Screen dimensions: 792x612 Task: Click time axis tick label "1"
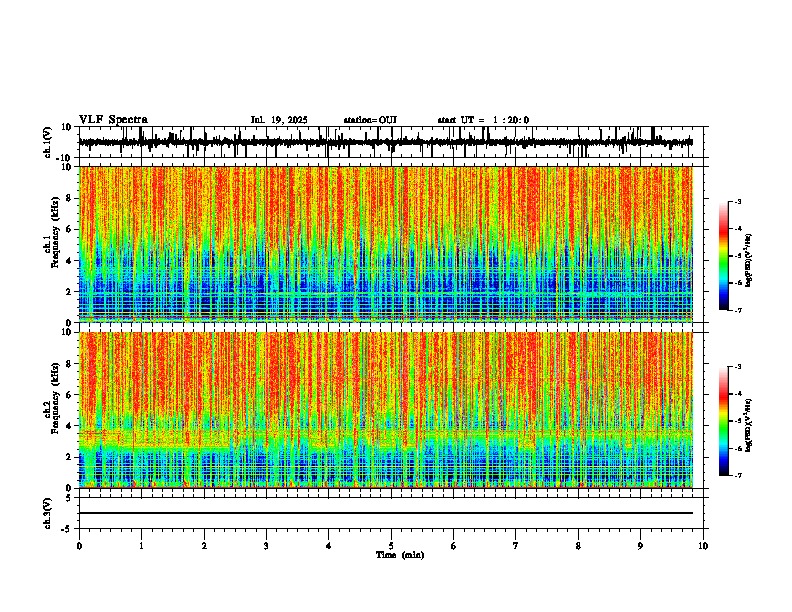tap(141, 546)
